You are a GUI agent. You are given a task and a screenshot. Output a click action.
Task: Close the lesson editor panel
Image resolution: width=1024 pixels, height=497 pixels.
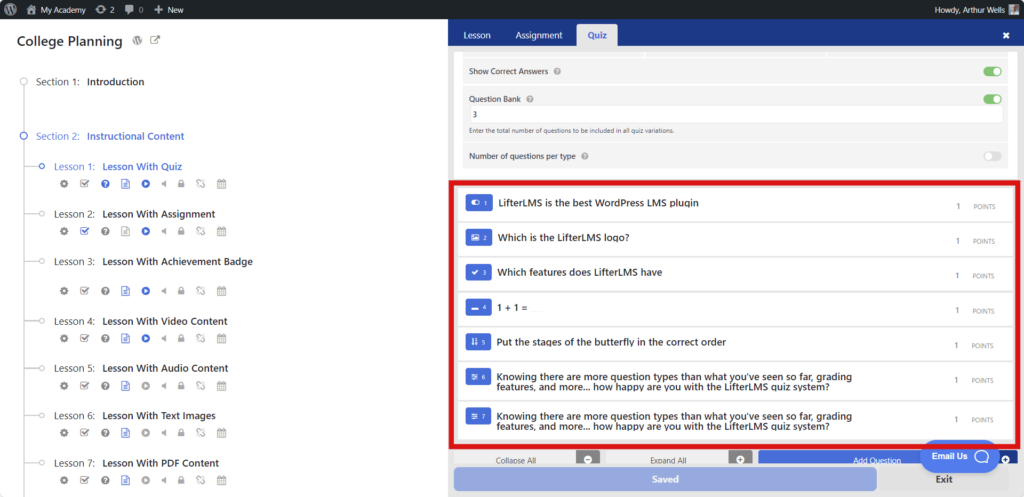click(x=1006, y=36)
